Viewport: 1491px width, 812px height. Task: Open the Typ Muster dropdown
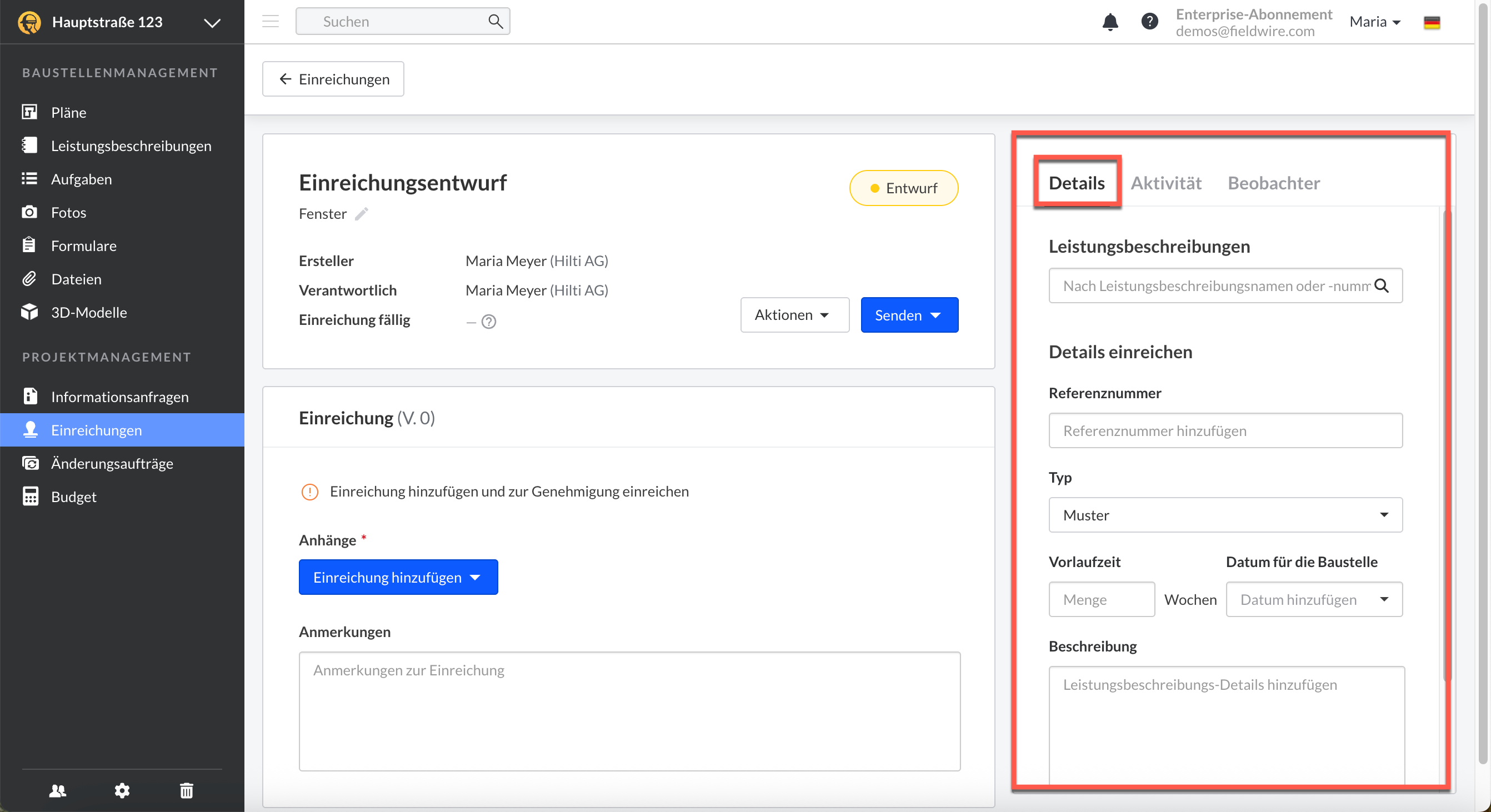1225,514
